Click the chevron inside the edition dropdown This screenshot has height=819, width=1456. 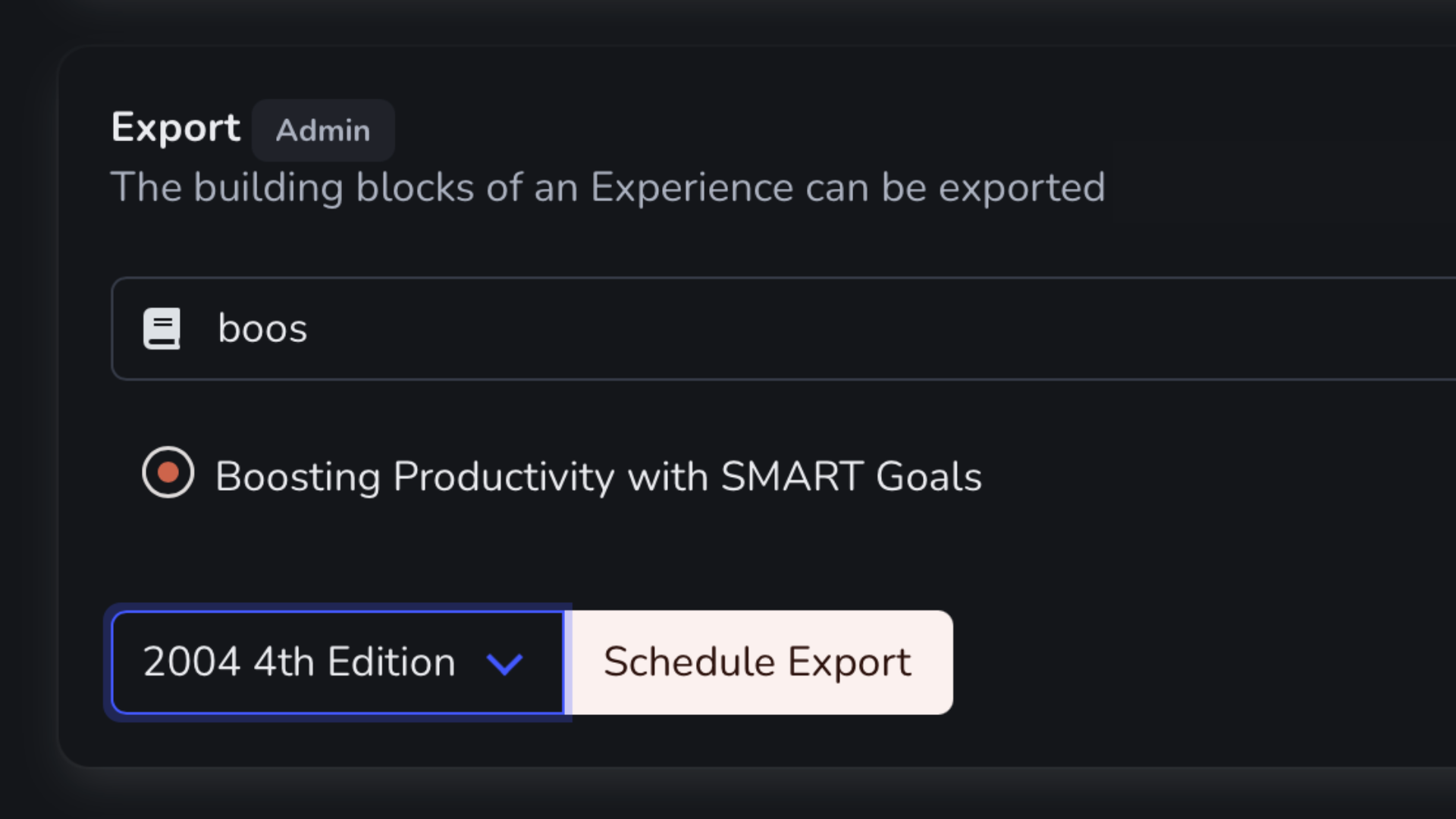(x=505, y=663)
